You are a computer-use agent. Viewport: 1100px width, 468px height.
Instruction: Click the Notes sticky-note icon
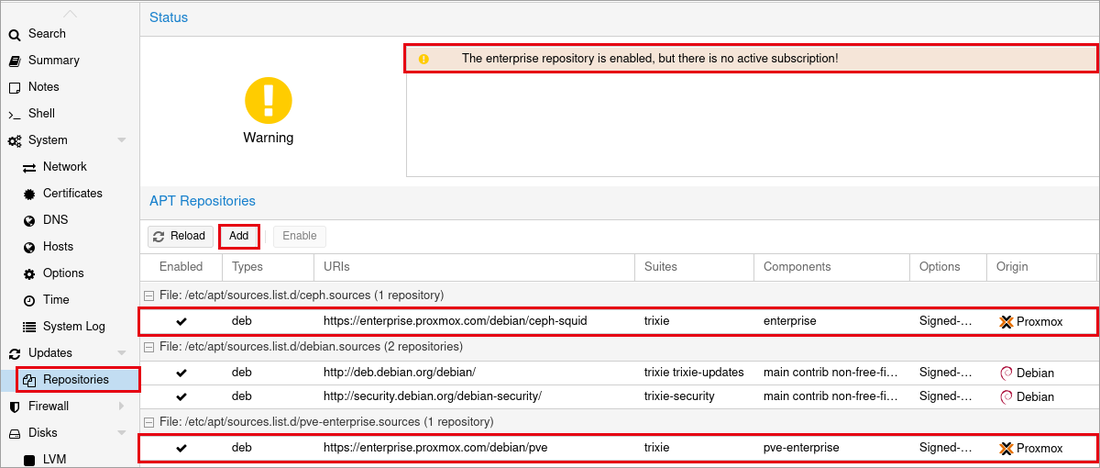click(x=14, y=88)
